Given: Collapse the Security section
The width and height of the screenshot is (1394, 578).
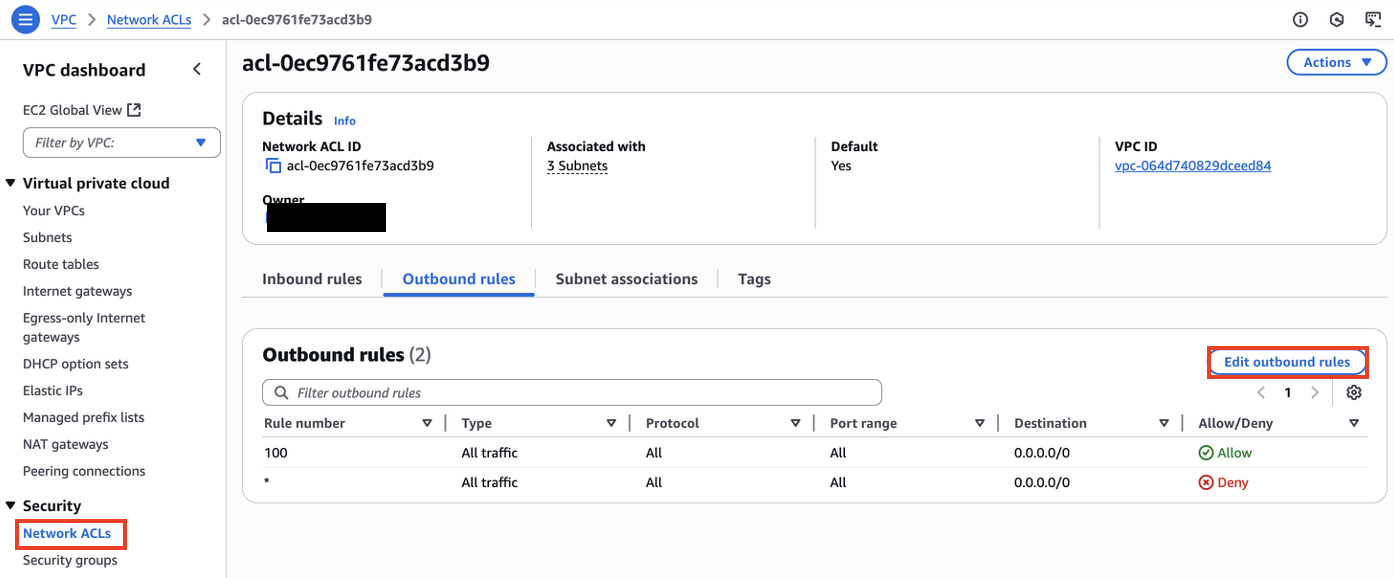Looking at the screenshot, I should click(x=11, y=506).
